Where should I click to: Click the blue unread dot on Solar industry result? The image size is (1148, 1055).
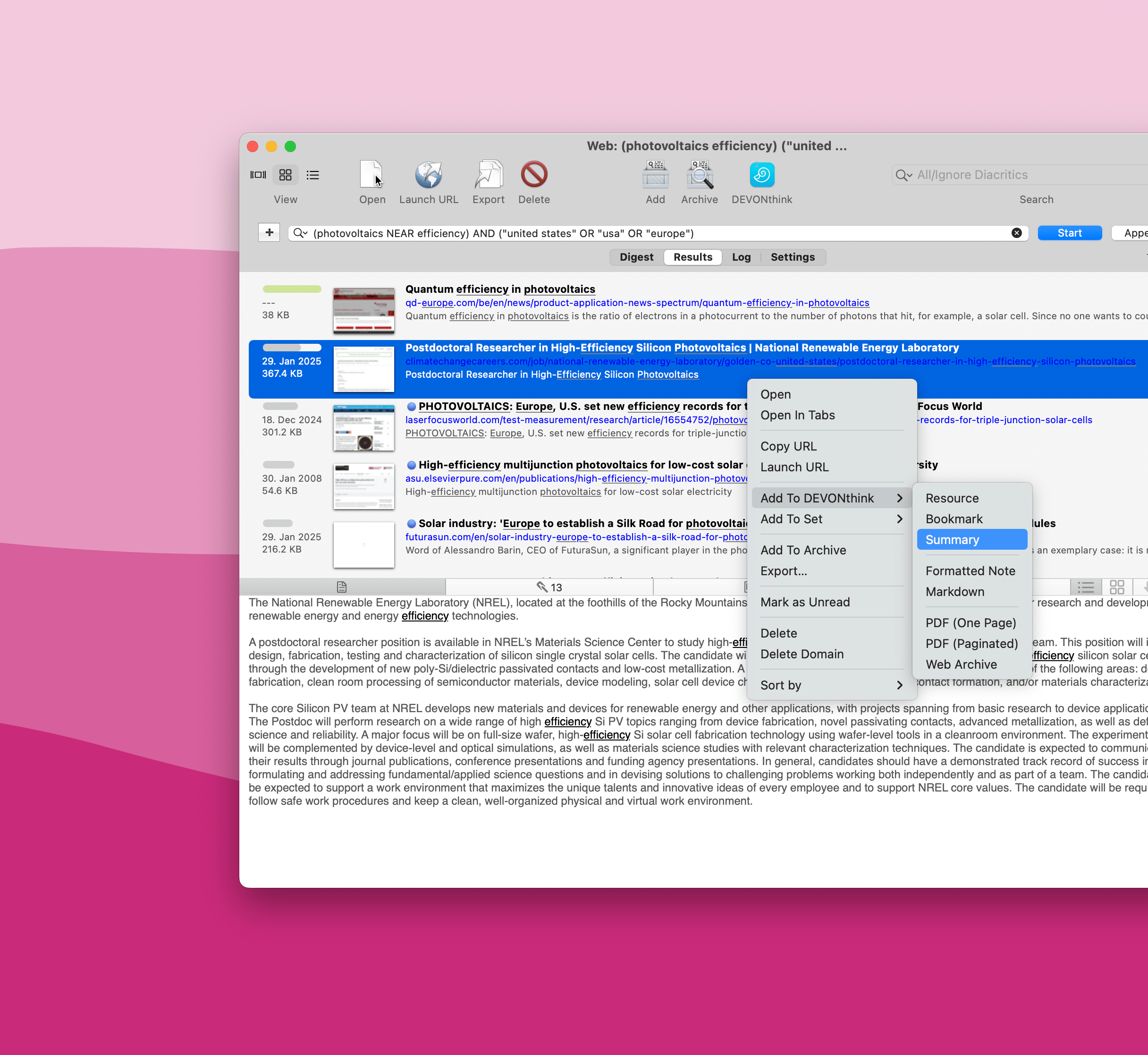[412, 524]
